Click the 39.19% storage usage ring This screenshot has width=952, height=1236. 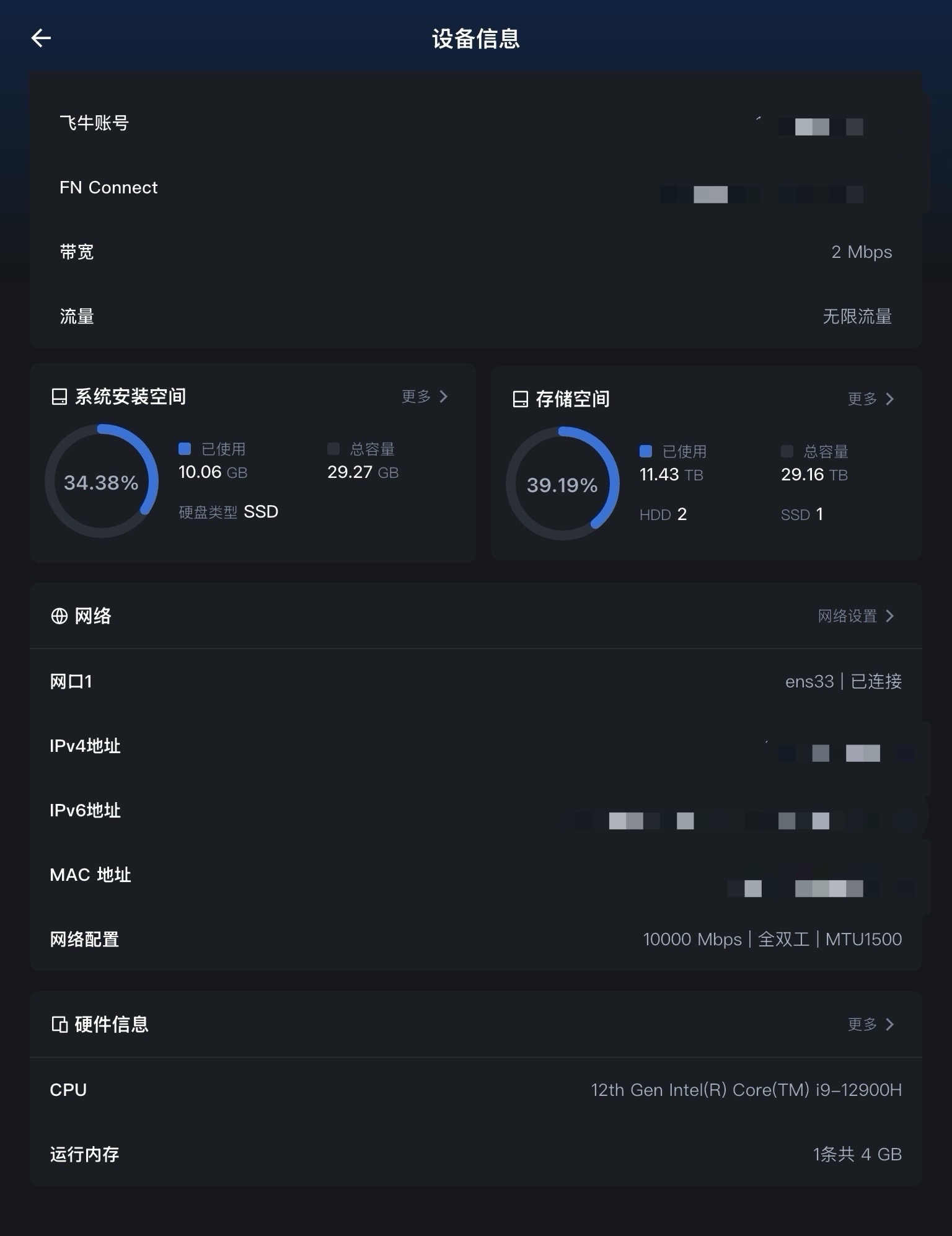[562, 484]
